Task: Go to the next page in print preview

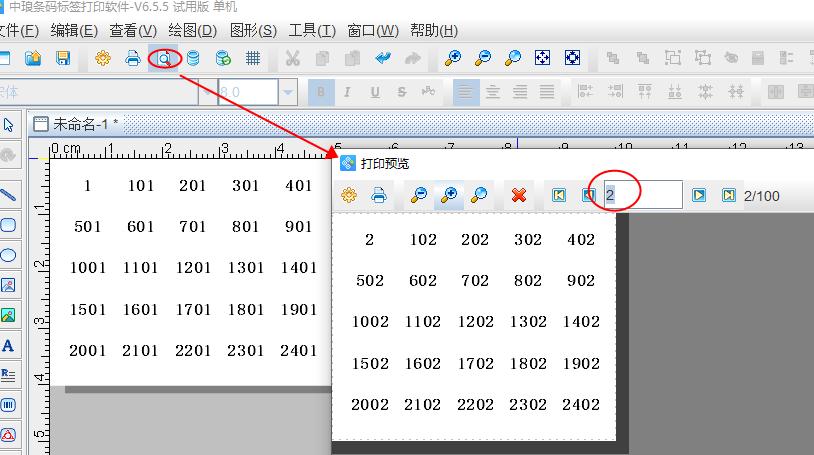Action: 699,195
